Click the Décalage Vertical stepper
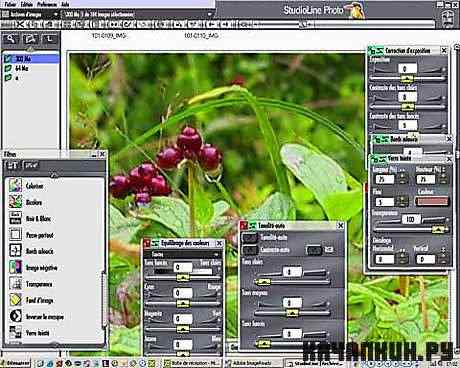The width and height of the screenshot is (460, 368). pyautogui.click(x=443, y=259)
